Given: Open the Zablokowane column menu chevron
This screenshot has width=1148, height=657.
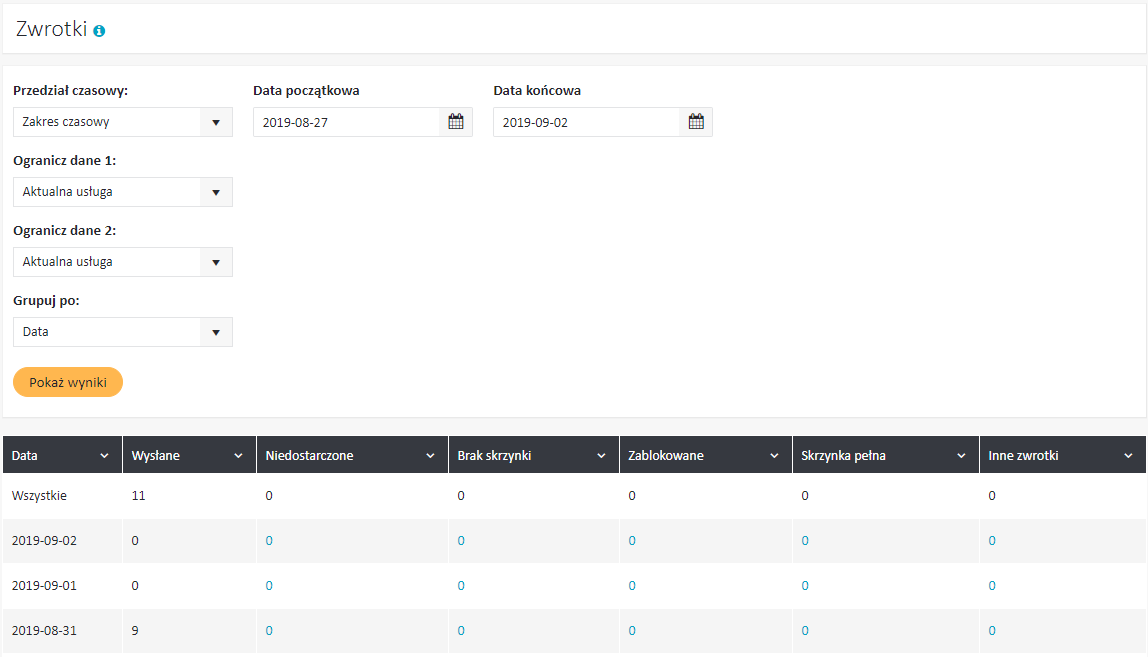Looking at the screenshot, I should (x=774, y=456).
